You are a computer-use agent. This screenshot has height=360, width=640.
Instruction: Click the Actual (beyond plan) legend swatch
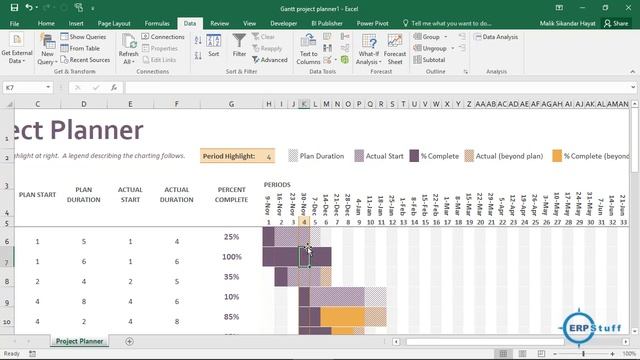[x=469, y=156]
